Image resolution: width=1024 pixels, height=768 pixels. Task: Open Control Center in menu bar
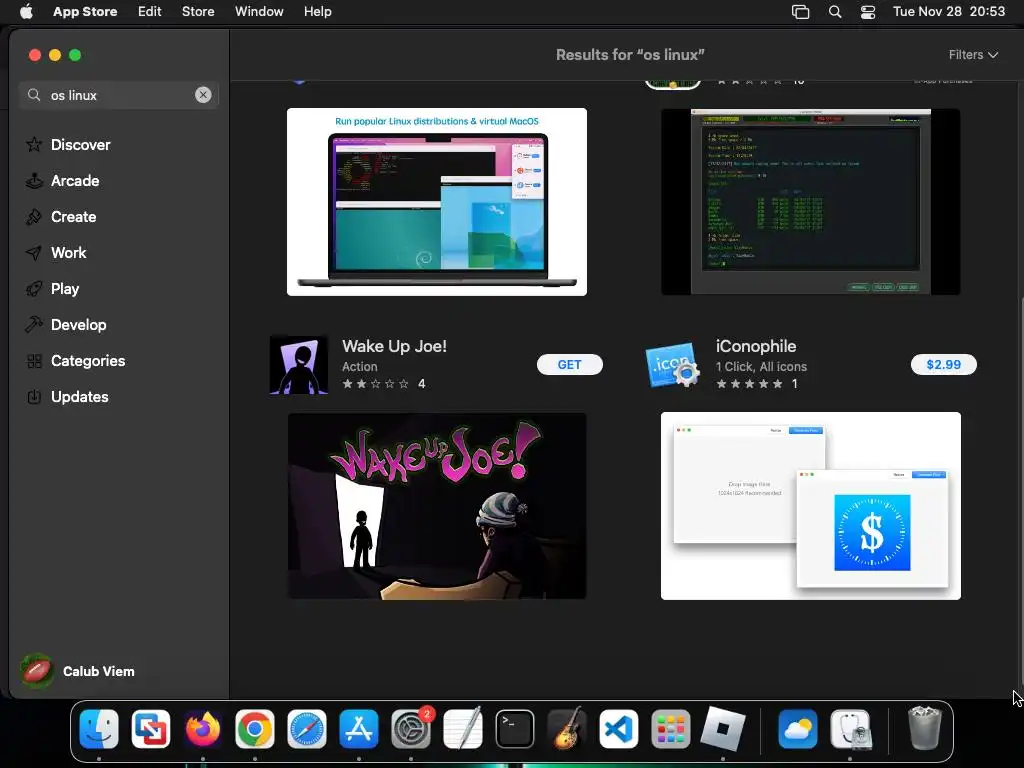pos(868,12)
